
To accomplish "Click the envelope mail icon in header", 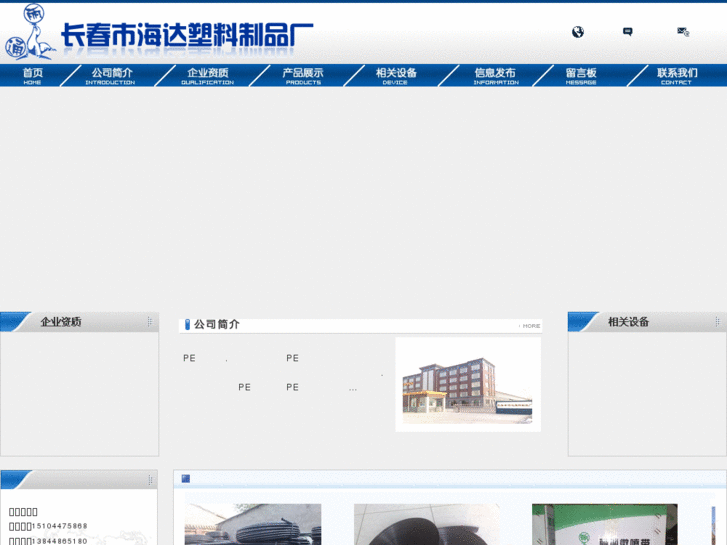I will [683, 32].
